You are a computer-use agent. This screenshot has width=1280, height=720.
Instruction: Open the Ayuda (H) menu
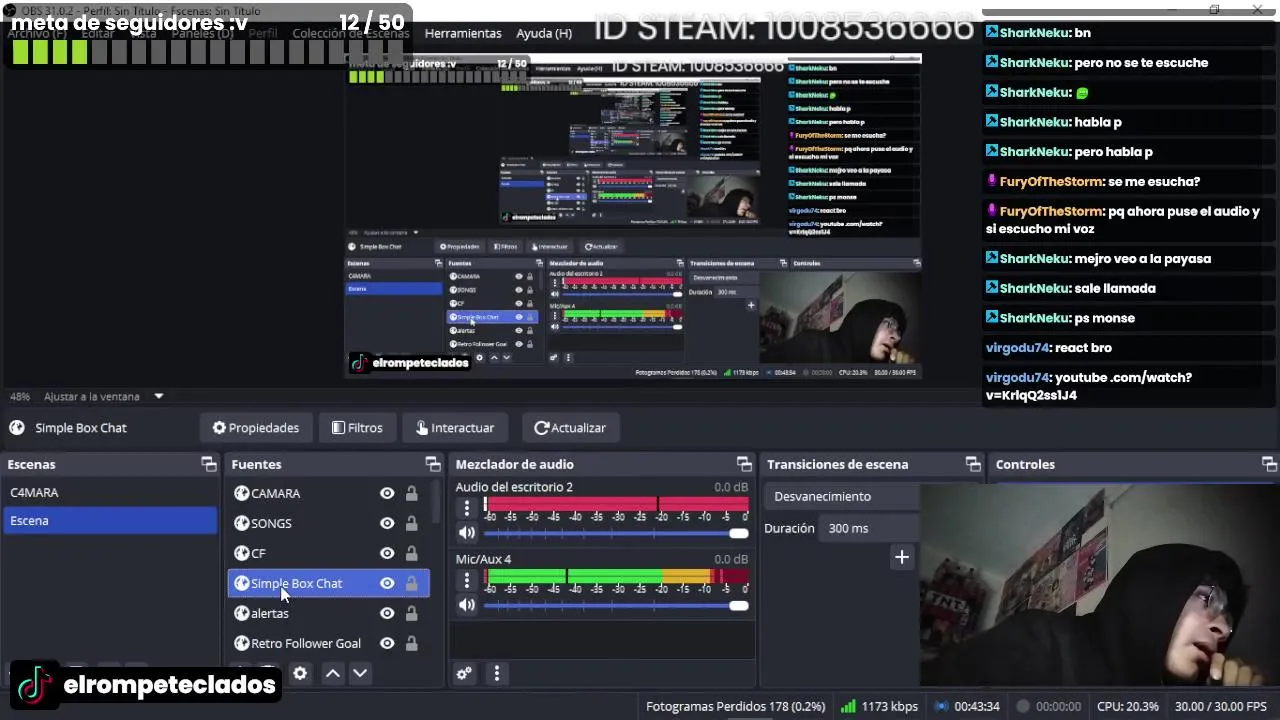544,33
